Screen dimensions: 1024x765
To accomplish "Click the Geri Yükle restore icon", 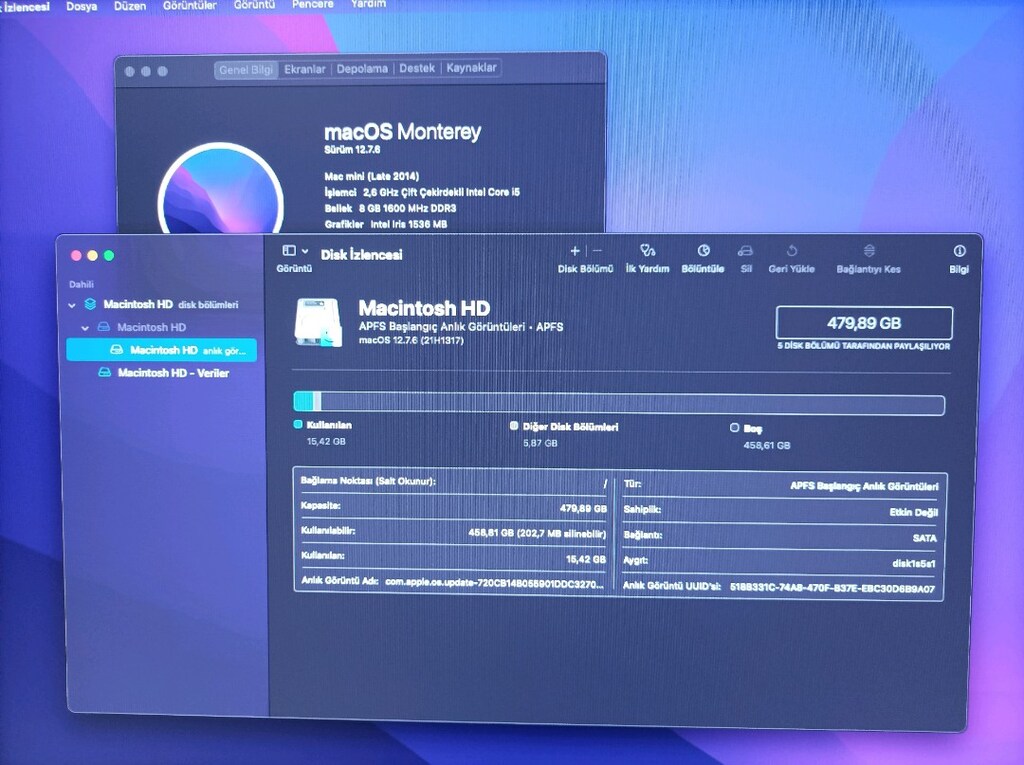I will pos(792,251).
